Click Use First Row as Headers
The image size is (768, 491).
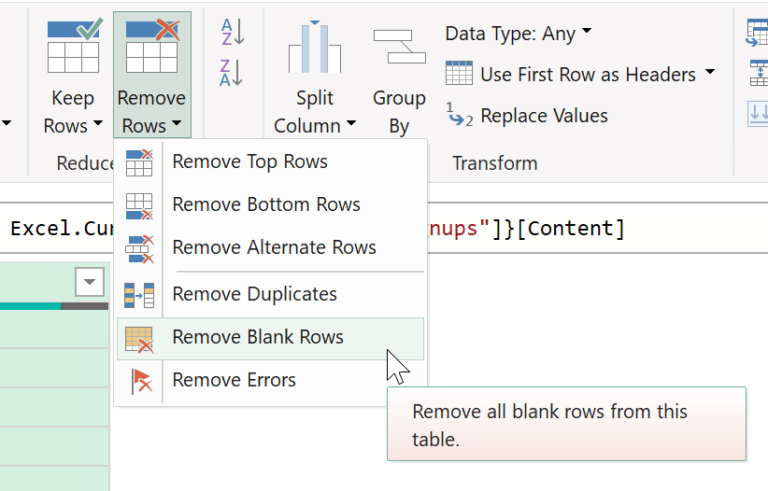588,74
